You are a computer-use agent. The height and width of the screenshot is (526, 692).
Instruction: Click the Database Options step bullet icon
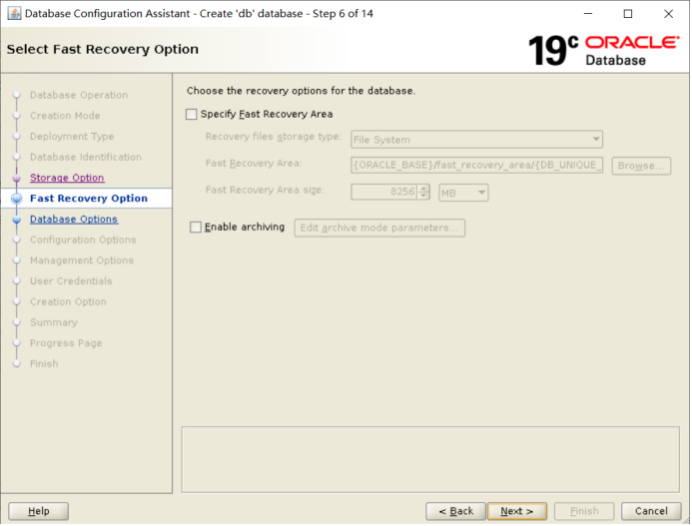coord(17,219)
